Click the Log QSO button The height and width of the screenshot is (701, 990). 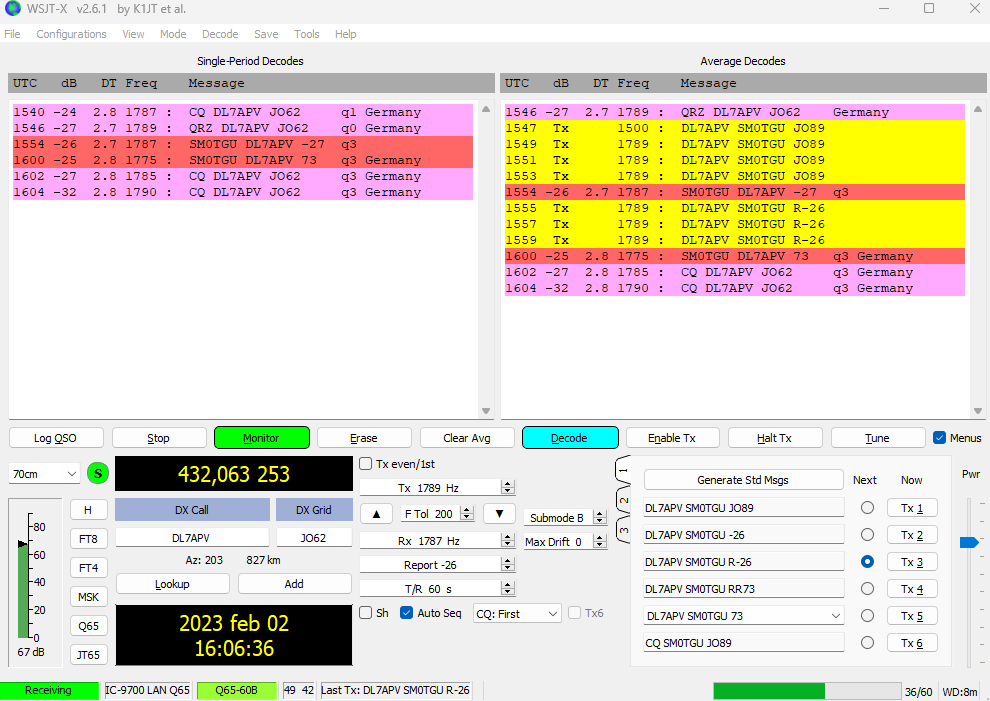coord(56,438)
